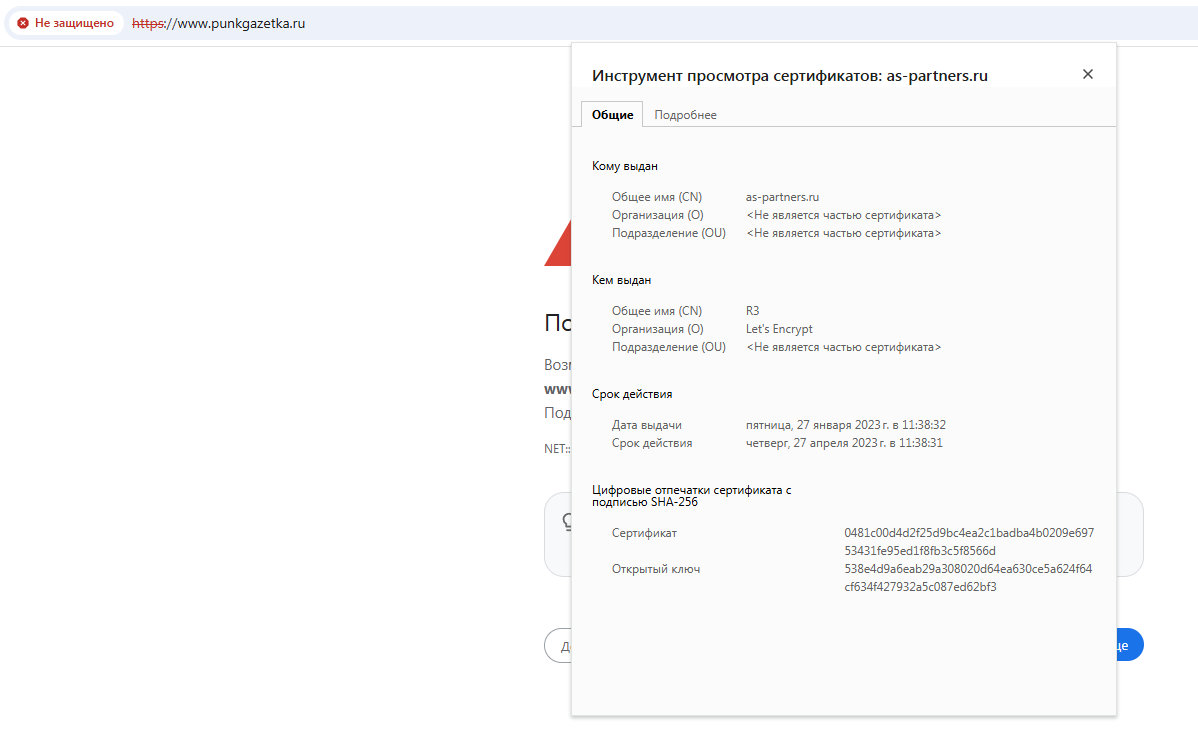
Task: Close the certificate viewer dialog
Action: pos(1088,74)
